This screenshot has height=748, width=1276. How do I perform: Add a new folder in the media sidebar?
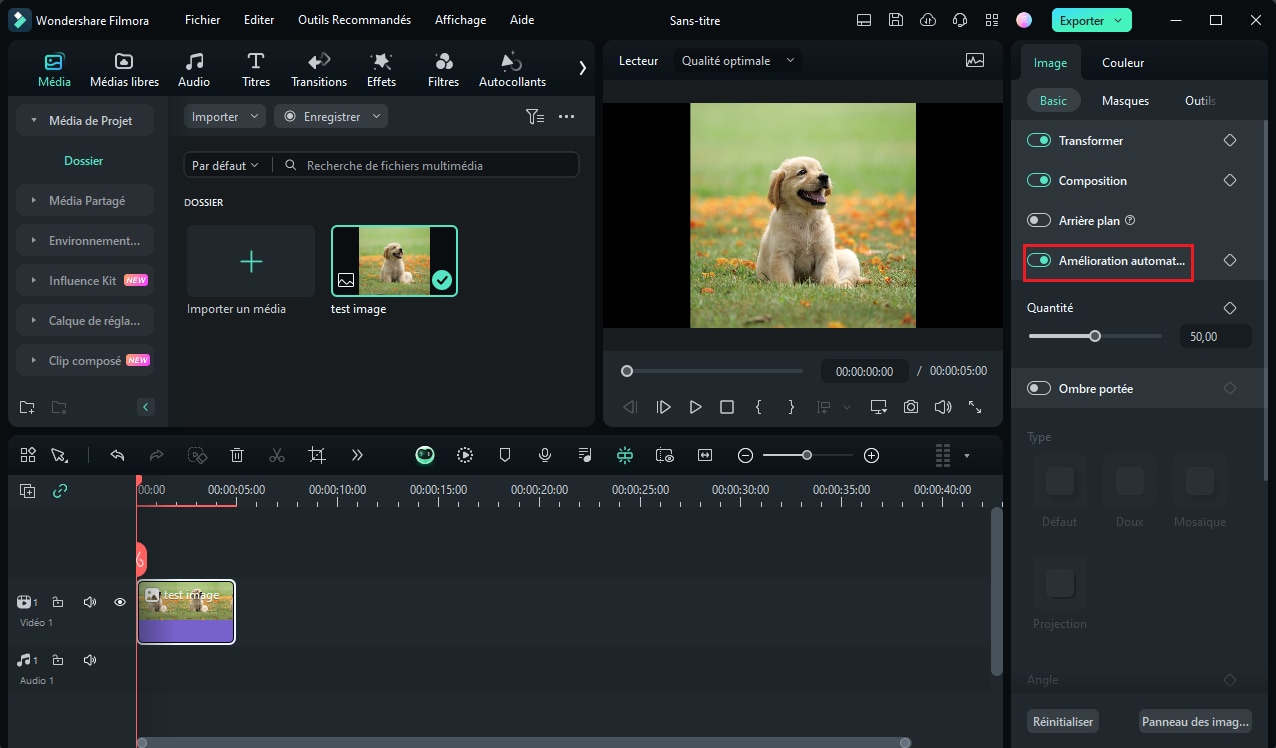[27, 407]
